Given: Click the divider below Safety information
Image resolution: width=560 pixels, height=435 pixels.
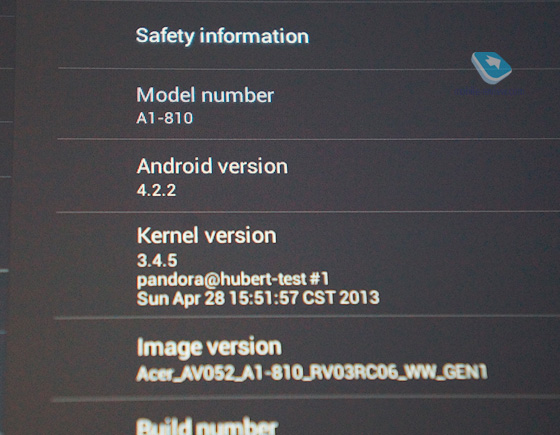Looking at the screenshot, I should click(x=309, y=68).
